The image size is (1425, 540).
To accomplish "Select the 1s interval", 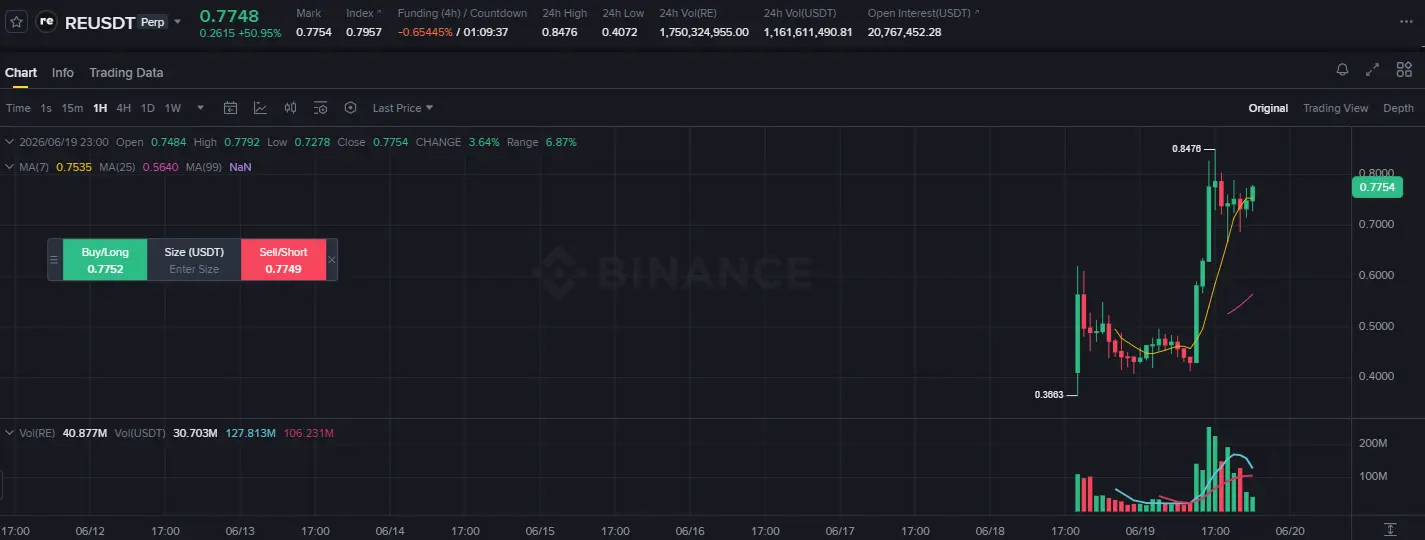I will (46, 108).
